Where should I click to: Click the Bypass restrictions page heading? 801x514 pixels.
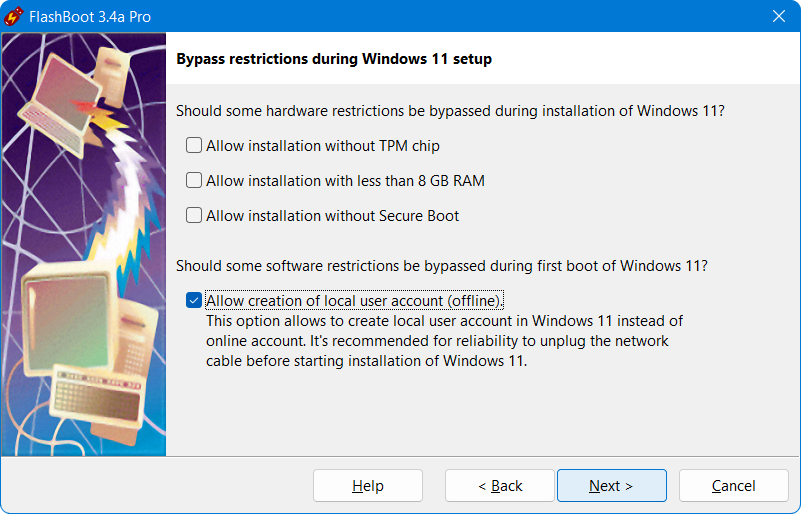[x=334, y=59]
